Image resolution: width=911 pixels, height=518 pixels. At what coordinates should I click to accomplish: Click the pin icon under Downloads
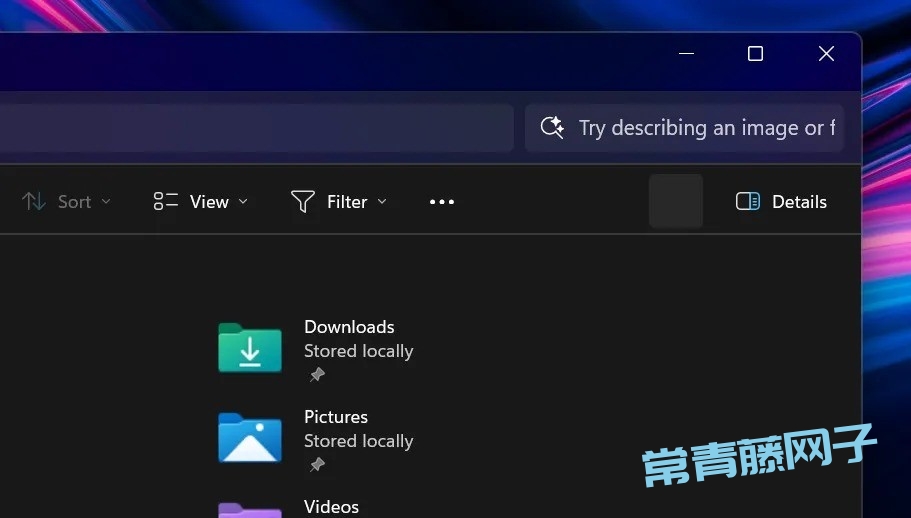pos(317,375)
